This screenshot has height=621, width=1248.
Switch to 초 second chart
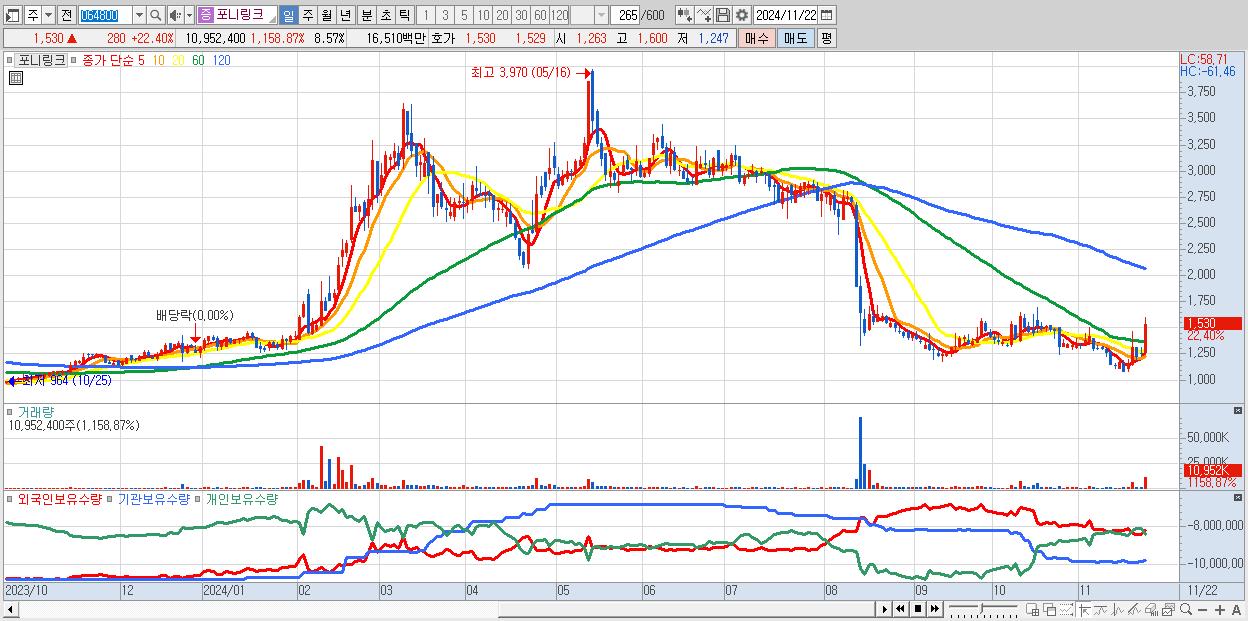pos(385,15)
